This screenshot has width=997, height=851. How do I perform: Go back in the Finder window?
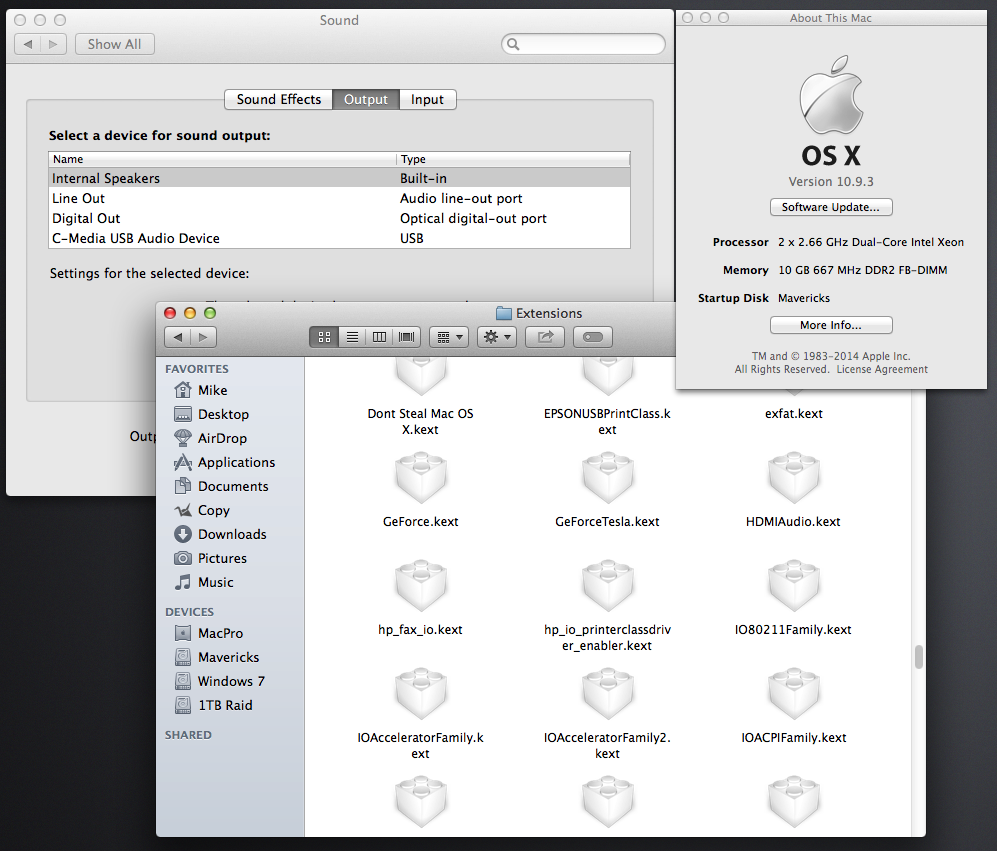pyautogui.click(x=178, y=337)
